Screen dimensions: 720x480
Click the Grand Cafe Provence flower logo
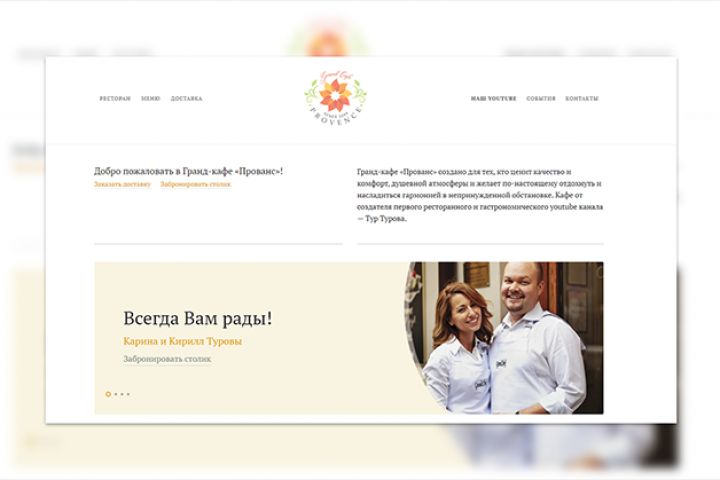click(x=336, y=98)
